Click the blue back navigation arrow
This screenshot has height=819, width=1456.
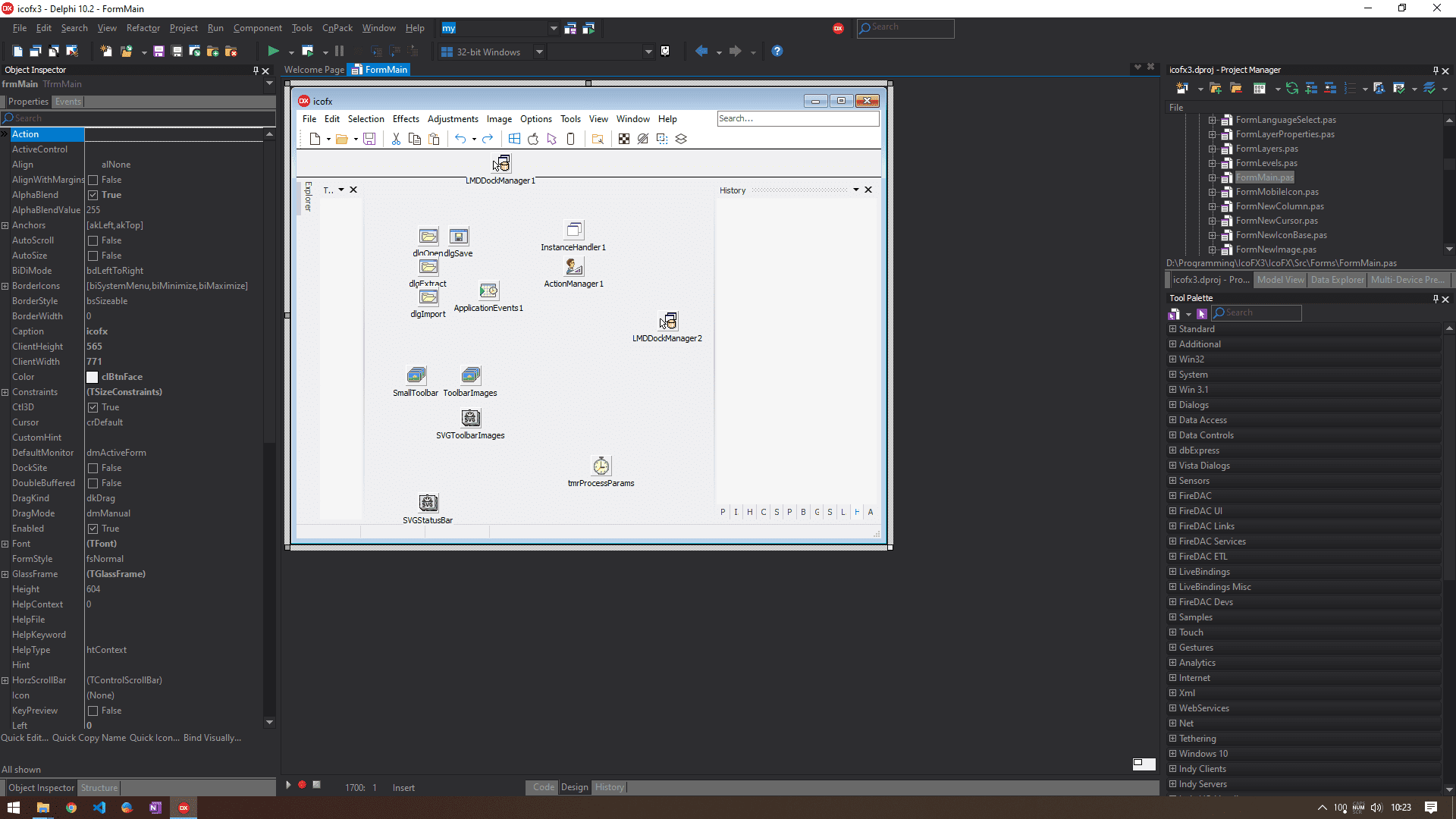tap(701, 52)
